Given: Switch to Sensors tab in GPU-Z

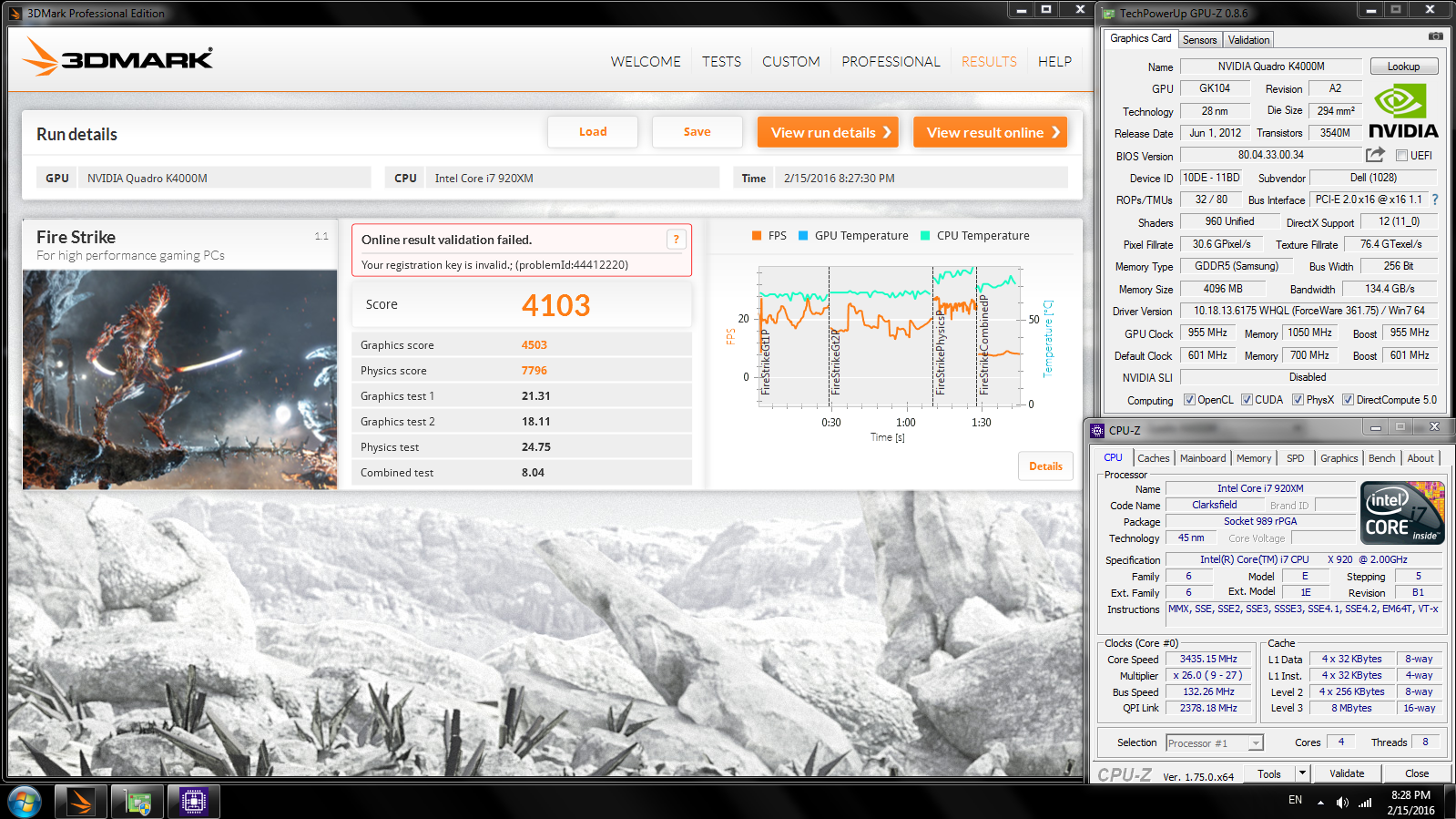Looking at the screenshot, I should [1199, 40].
